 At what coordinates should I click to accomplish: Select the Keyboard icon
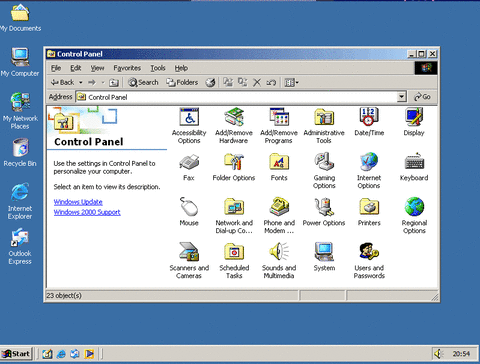[414, 167]
